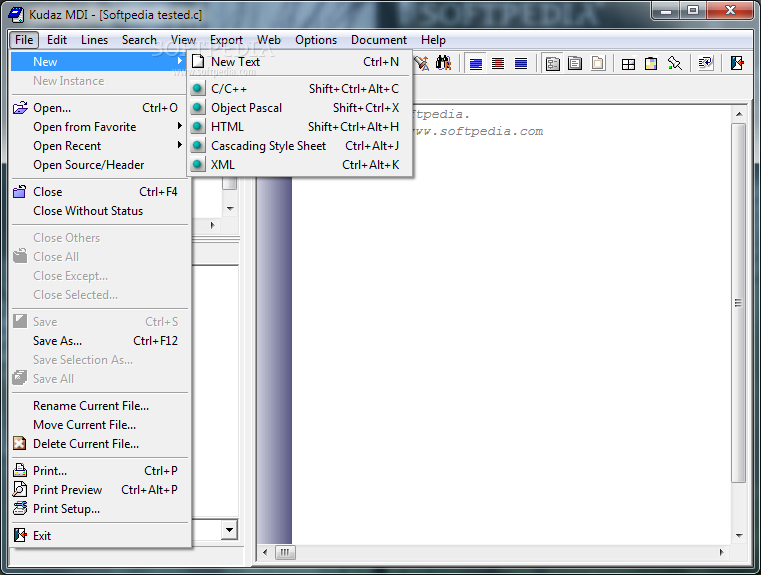Screen dimensions: 761x575
Task: Select Move Current File...
Action: coord(99,425)
